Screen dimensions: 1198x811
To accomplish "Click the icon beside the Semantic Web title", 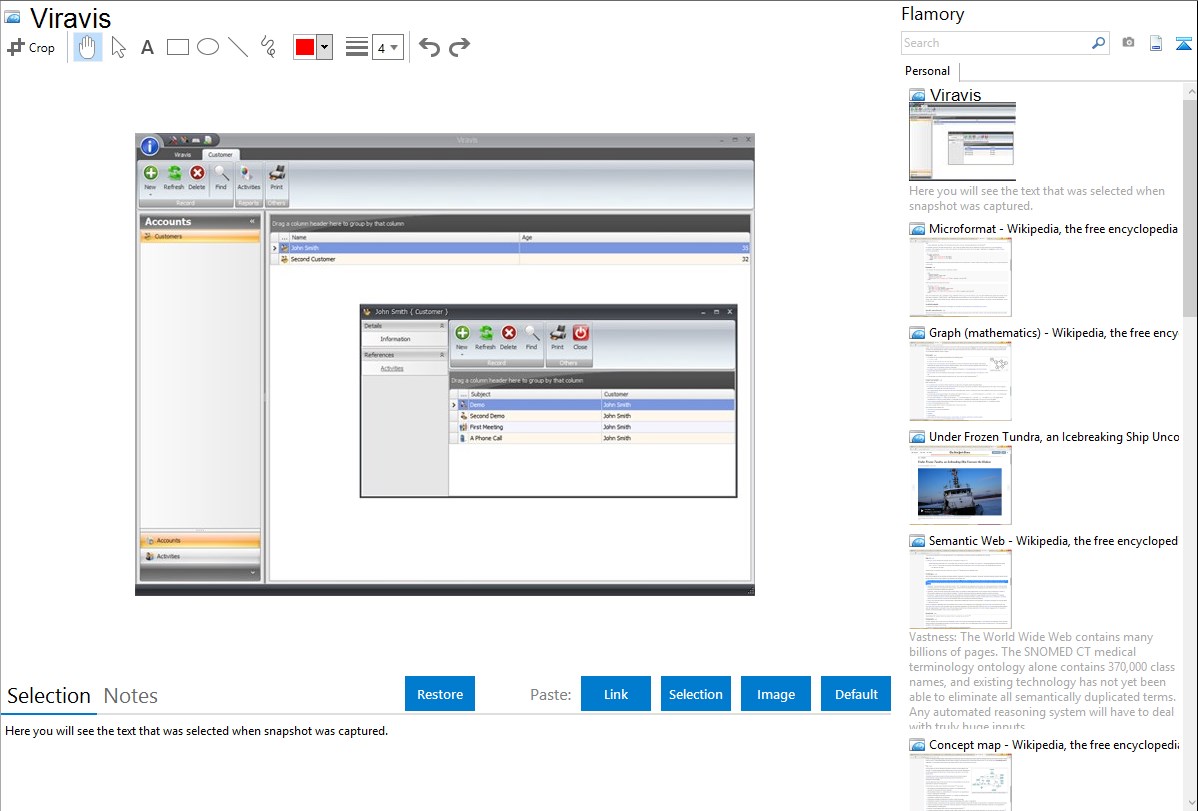I will tap(918, 541).
